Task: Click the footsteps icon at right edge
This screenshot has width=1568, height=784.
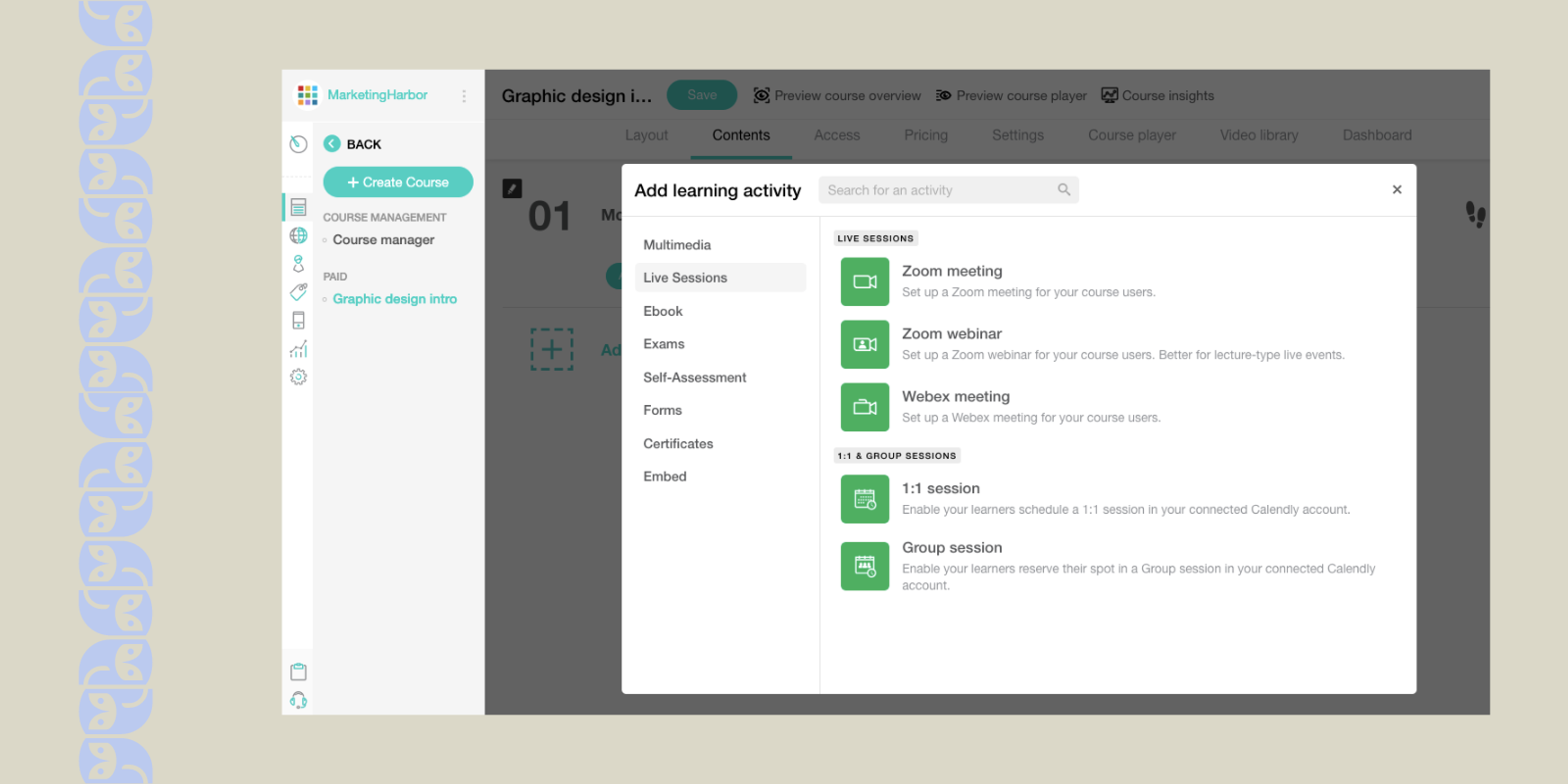Action: (x=1475, y=214)
